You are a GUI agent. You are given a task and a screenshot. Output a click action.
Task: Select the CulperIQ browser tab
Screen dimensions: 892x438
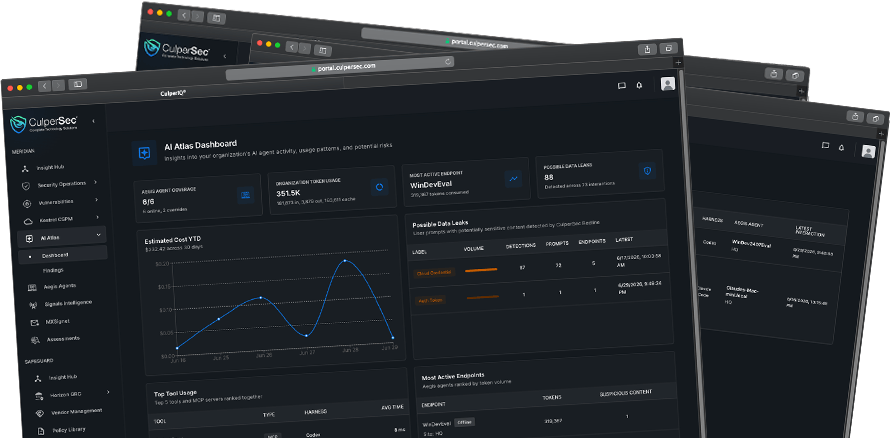172,92
